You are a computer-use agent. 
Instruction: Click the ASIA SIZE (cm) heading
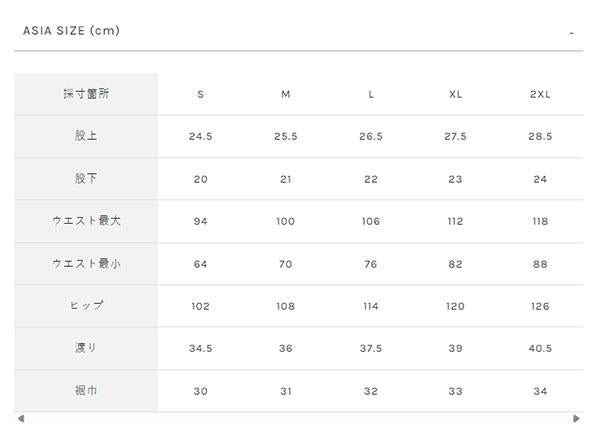point(71,31)
